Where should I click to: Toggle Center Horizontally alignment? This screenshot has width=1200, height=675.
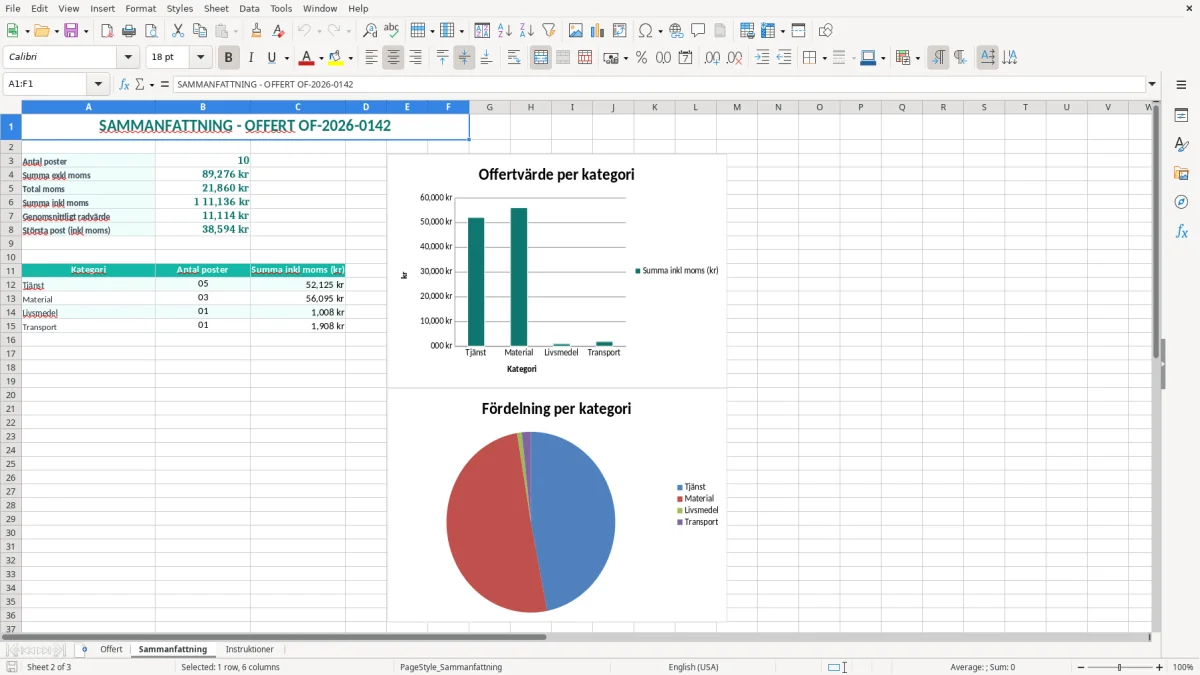click(x=393, y=58)
